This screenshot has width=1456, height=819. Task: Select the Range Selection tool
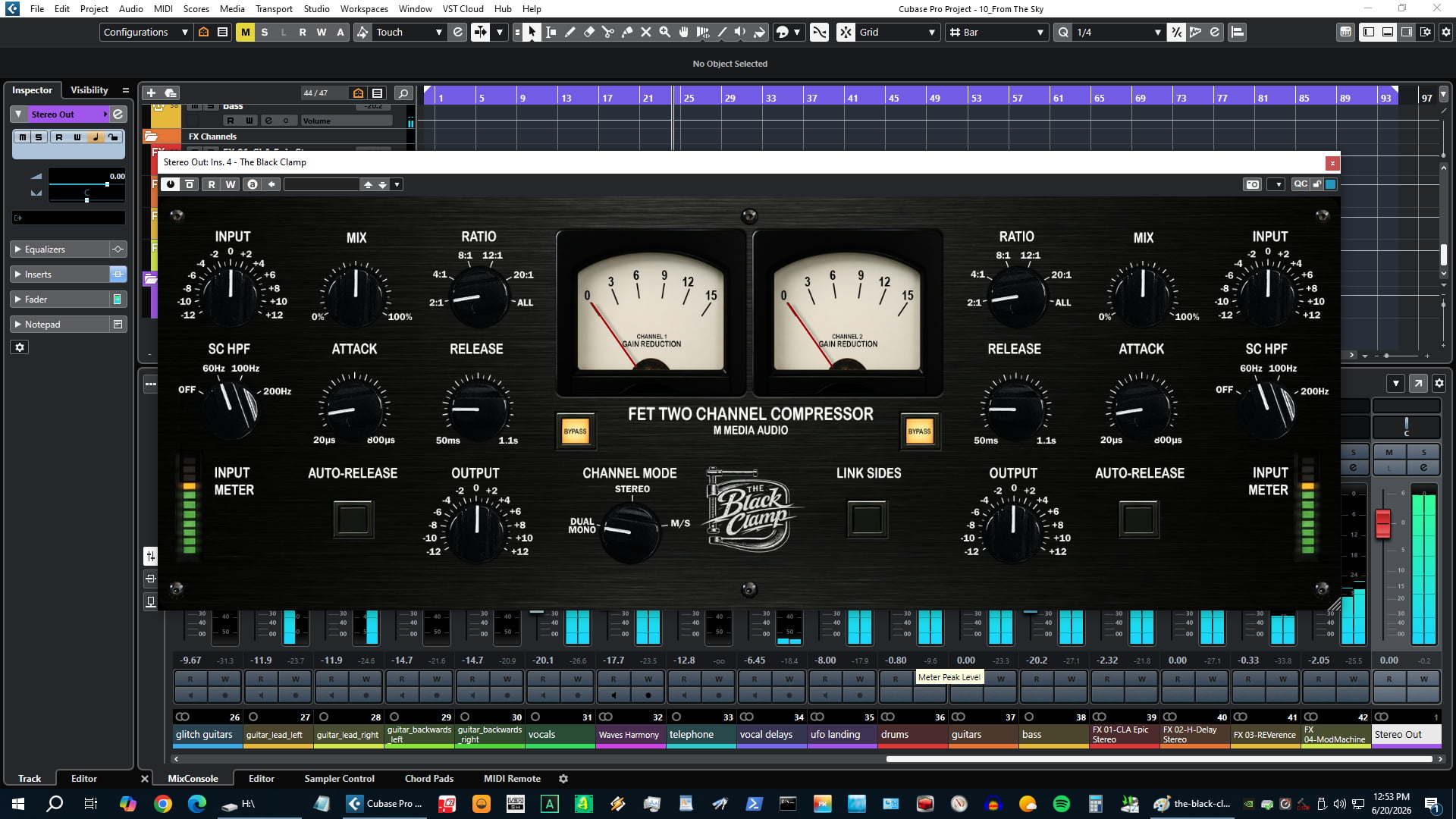point(551,32)
